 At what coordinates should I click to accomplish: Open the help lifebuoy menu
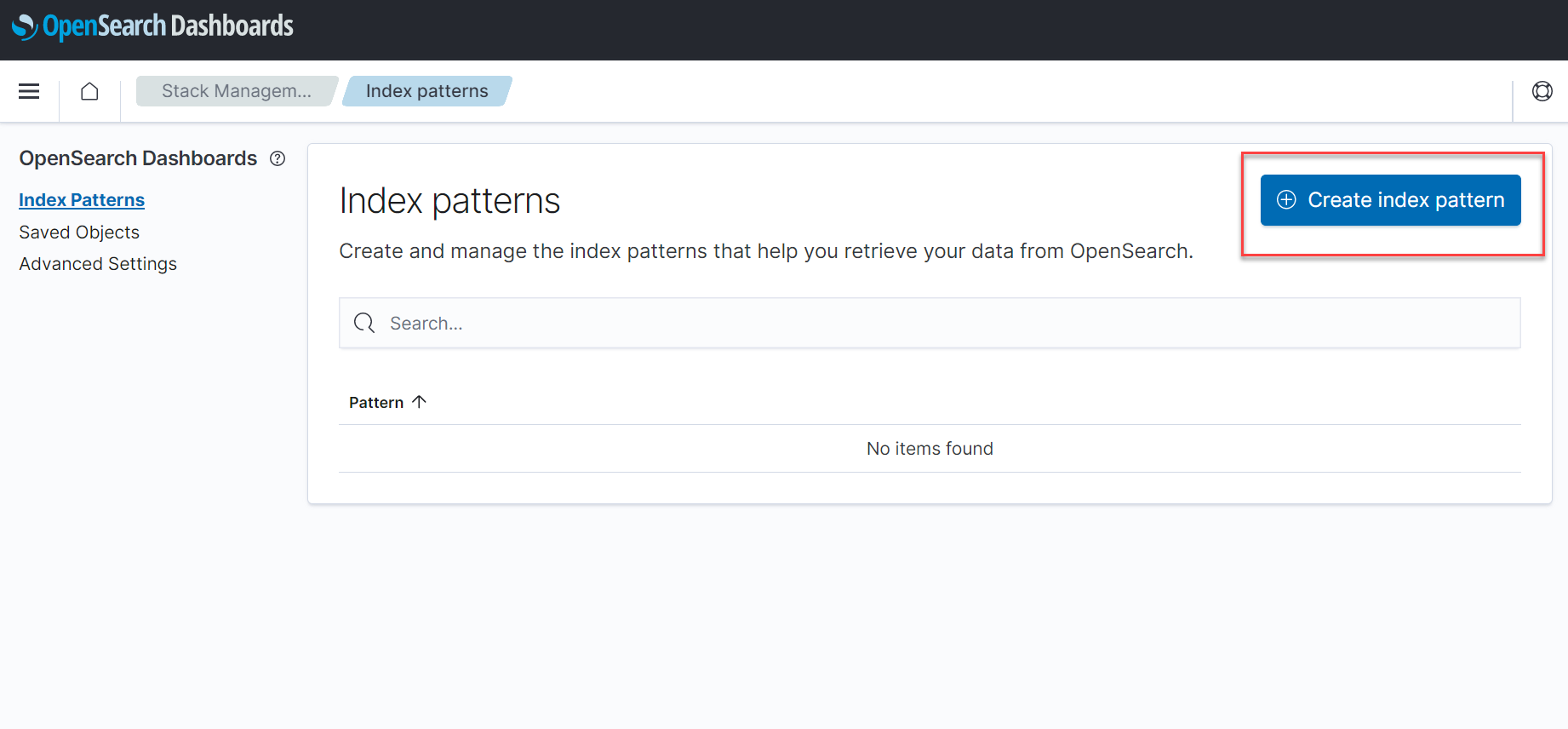coord(1542,91)
